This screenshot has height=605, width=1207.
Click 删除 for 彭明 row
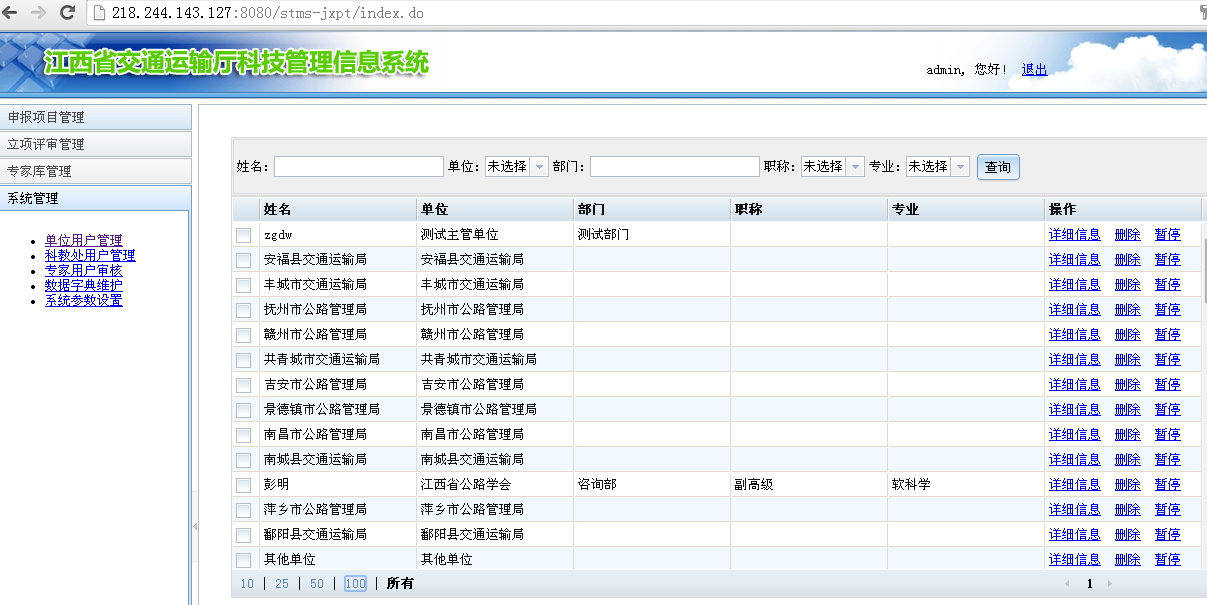pos(1128,485)
